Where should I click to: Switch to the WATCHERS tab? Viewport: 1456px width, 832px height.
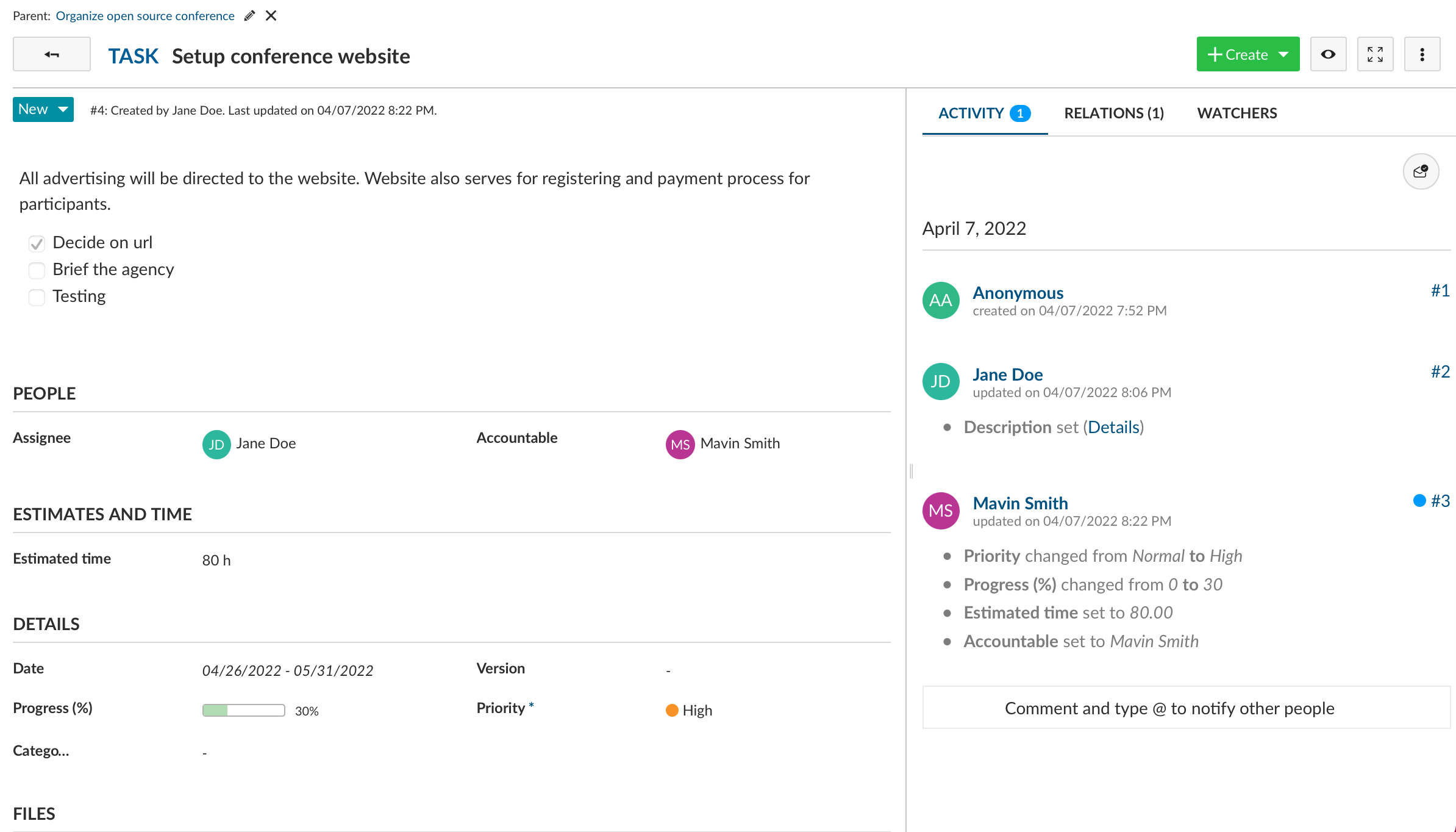pos(1237,113)
